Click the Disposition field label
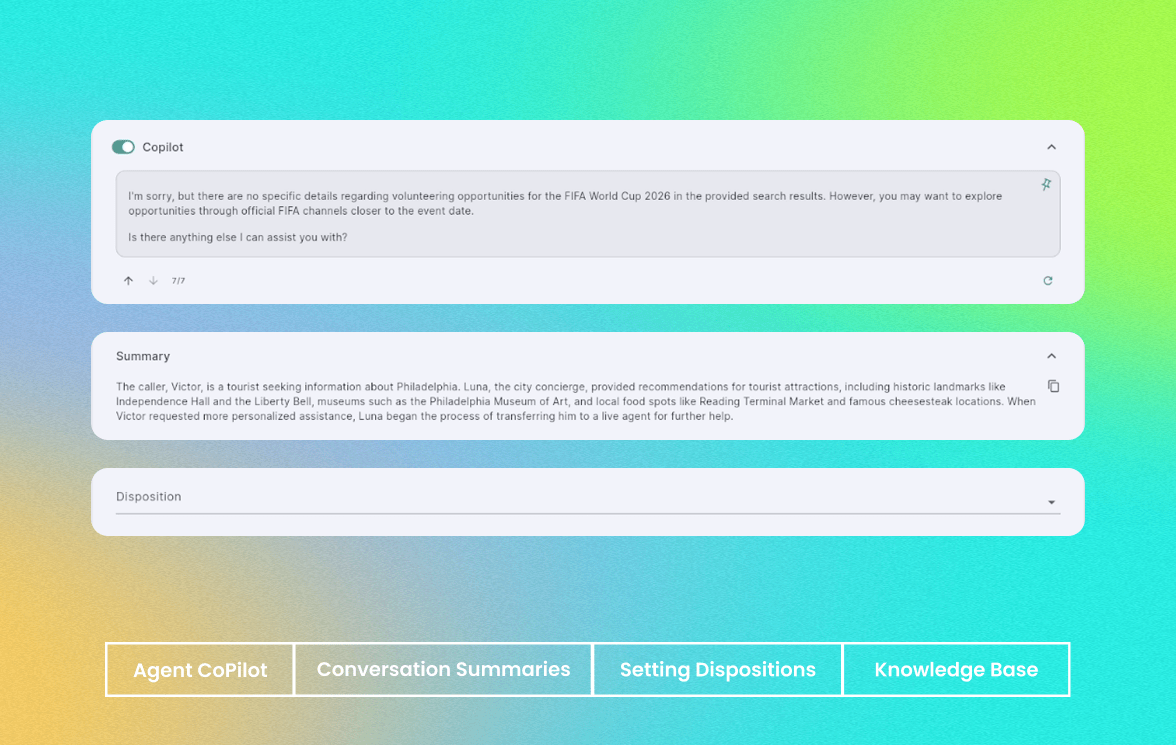The height and width of the screenshot is (745, 1176). pos(149,497)
